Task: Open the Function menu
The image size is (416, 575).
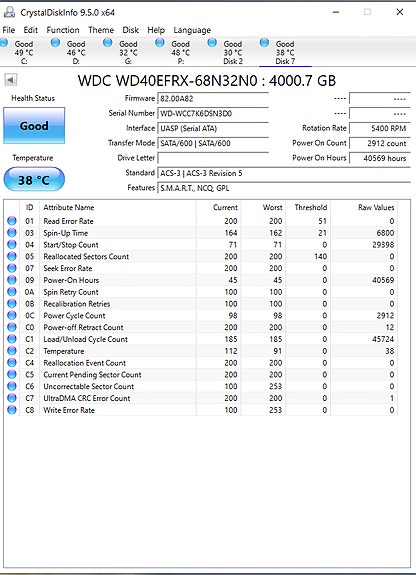Action: [x=63, y=30]
